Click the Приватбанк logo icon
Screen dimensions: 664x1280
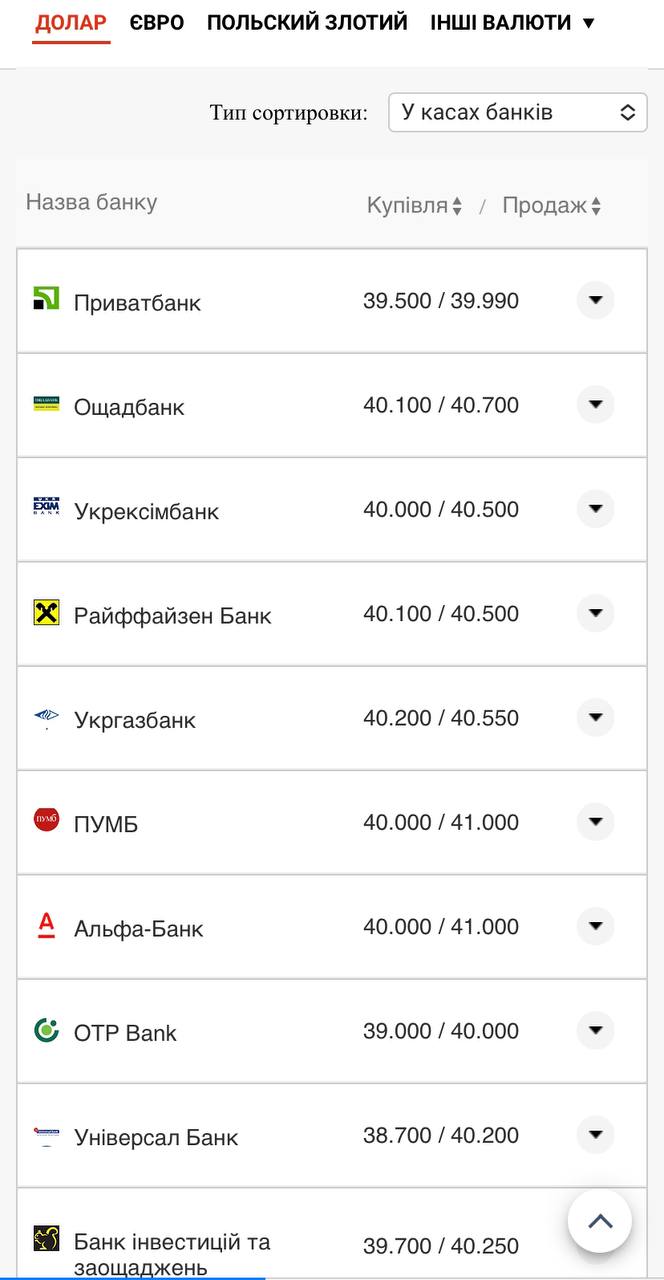(46, 298)
